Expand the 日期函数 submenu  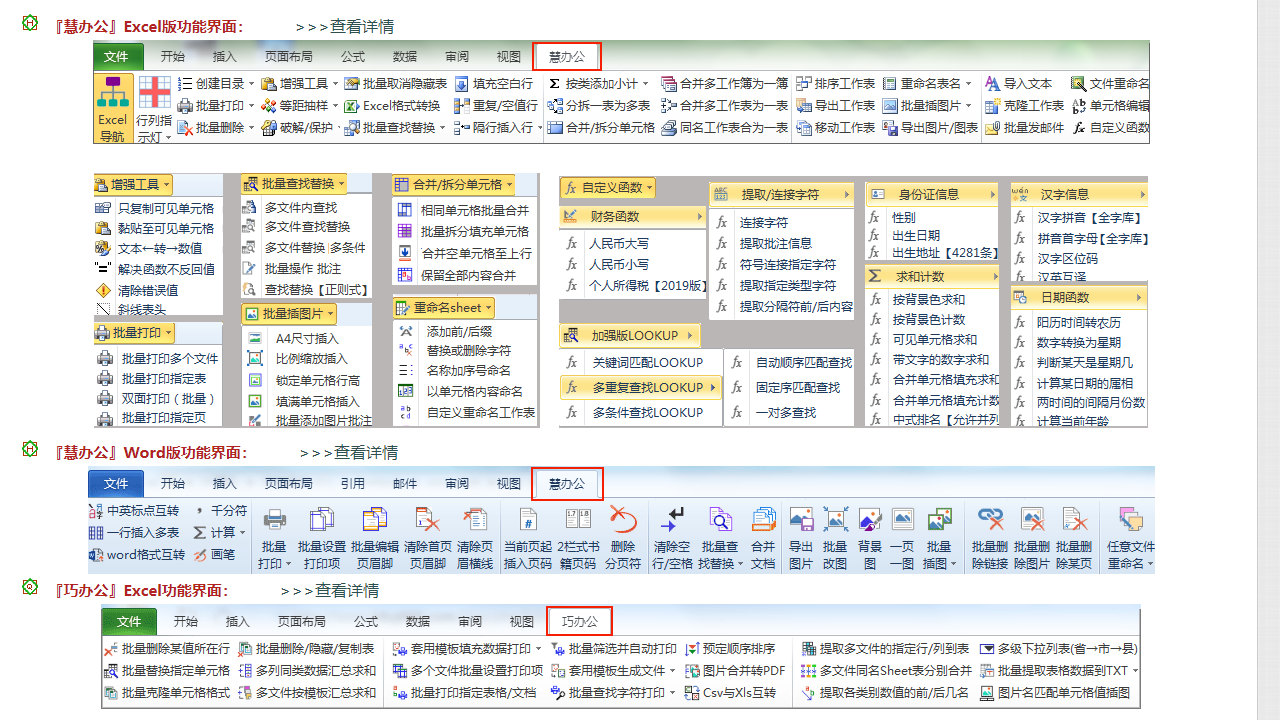point(1078,297)
